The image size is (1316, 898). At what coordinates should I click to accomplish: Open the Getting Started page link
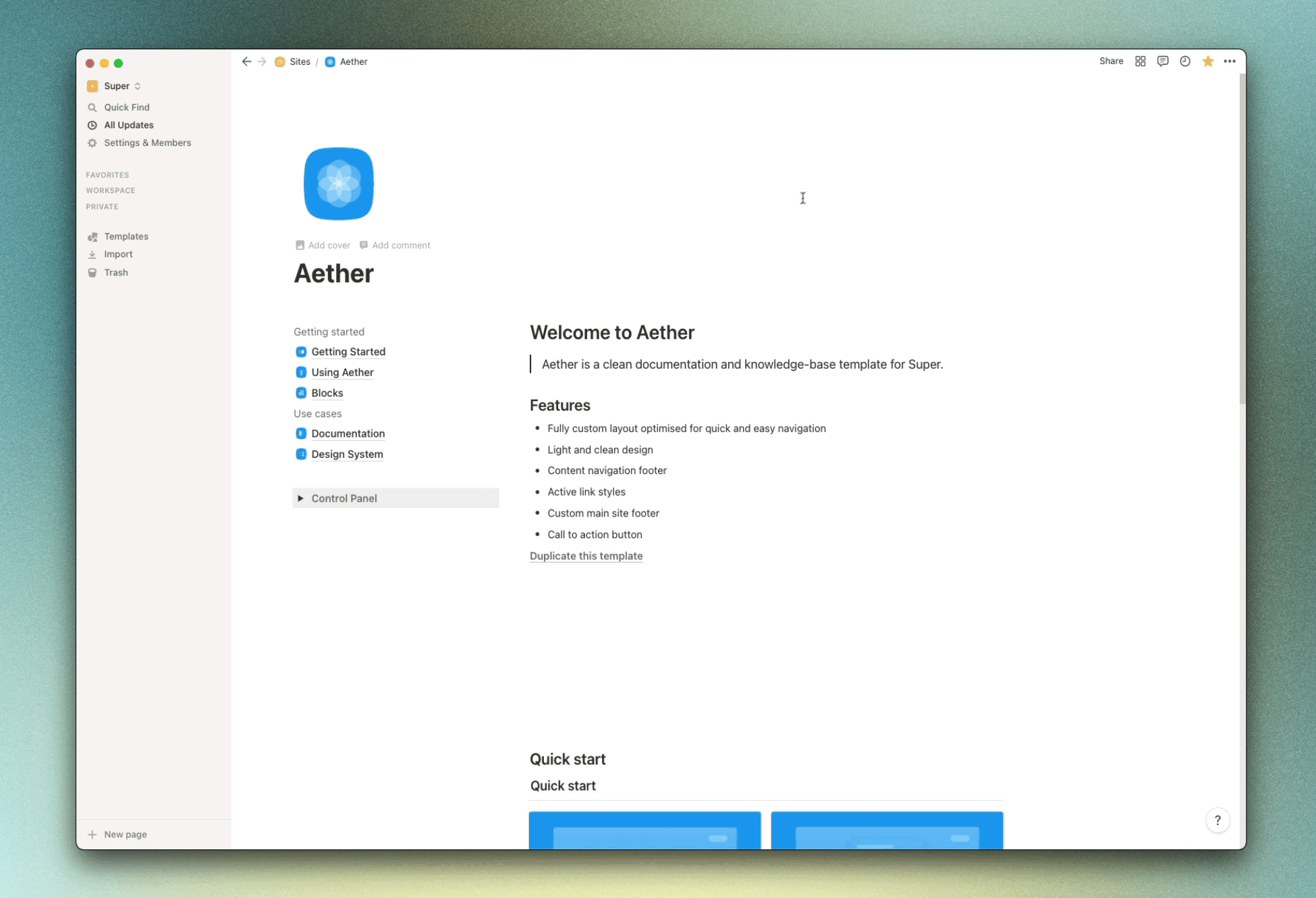coord(348,352)
